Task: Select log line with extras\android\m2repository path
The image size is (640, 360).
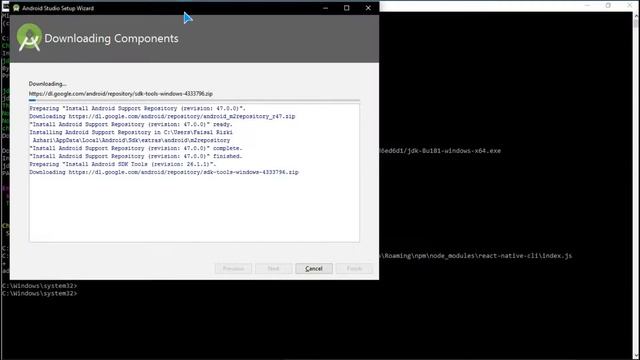Action: (x=131, y=140)
